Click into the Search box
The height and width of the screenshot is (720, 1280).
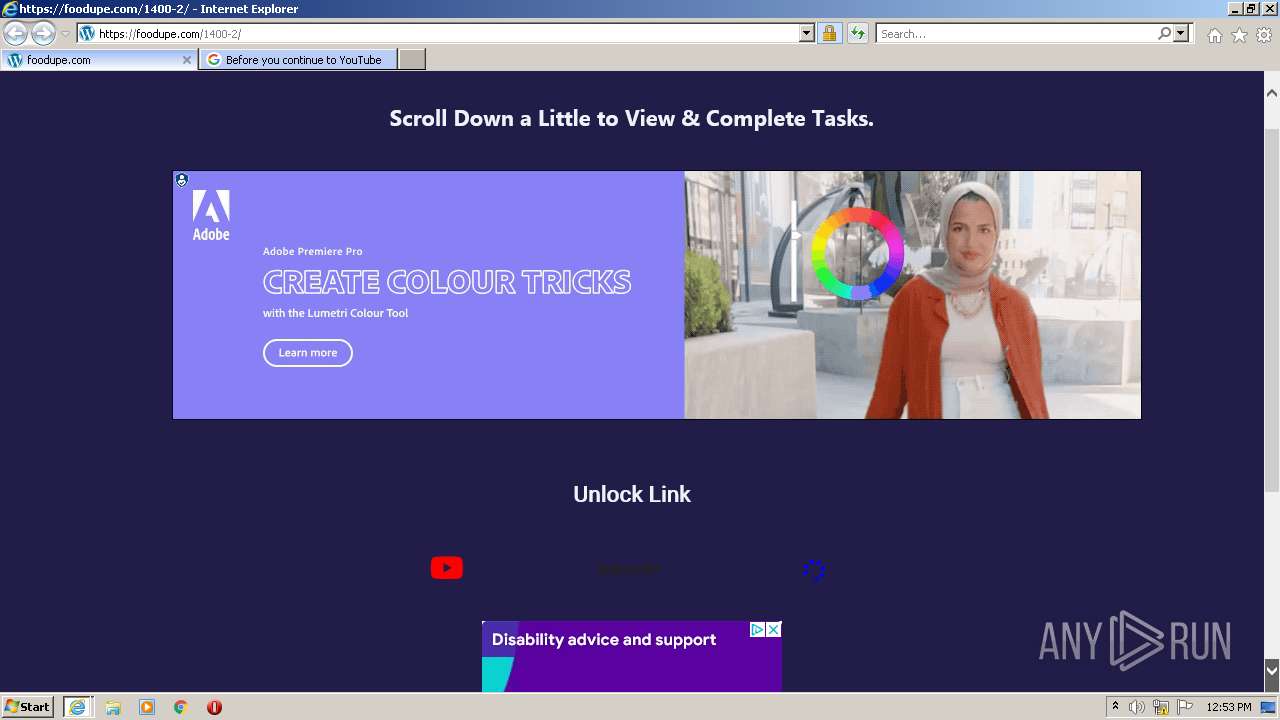pos(1015,33)
